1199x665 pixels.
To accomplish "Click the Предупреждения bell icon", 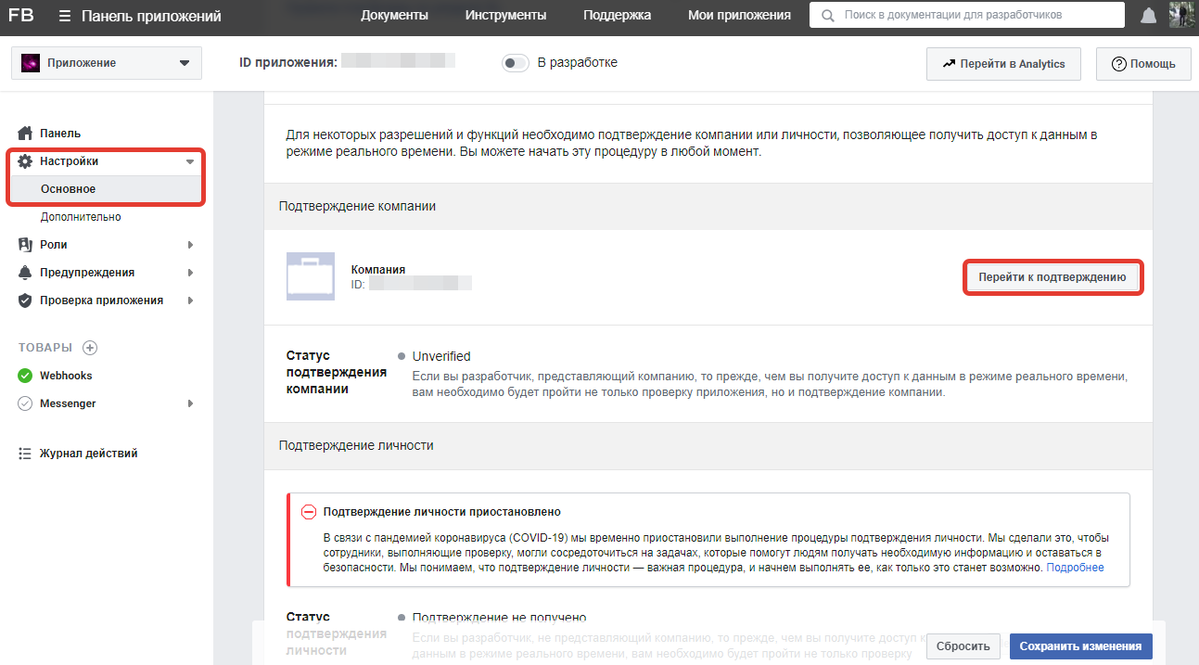I will pos(26,273).
